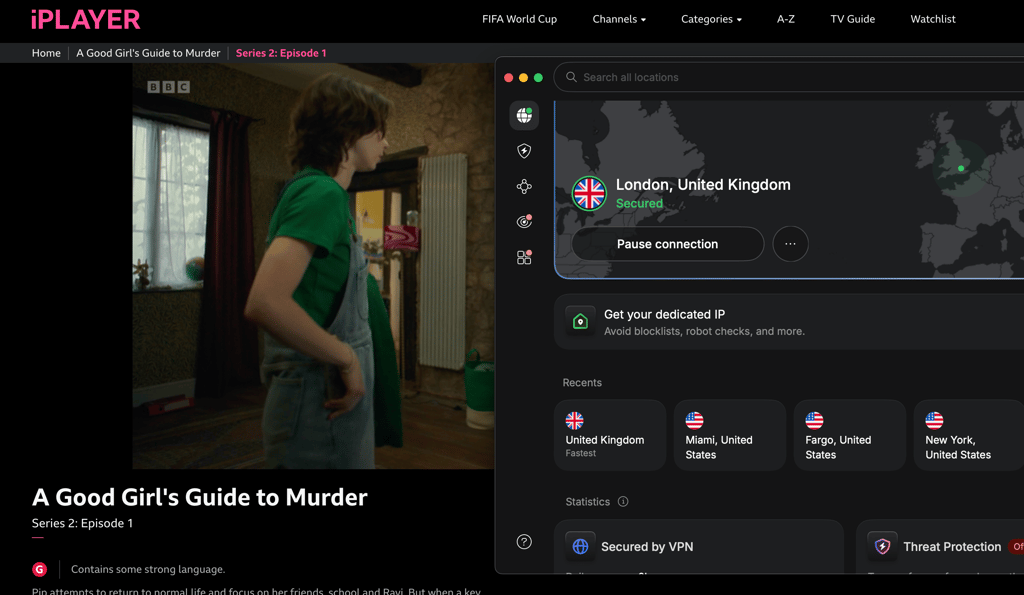Click A Good Girl's Guide to Murder title
The height and width of the screenshot is (595, 1024).
pos(199,498)
